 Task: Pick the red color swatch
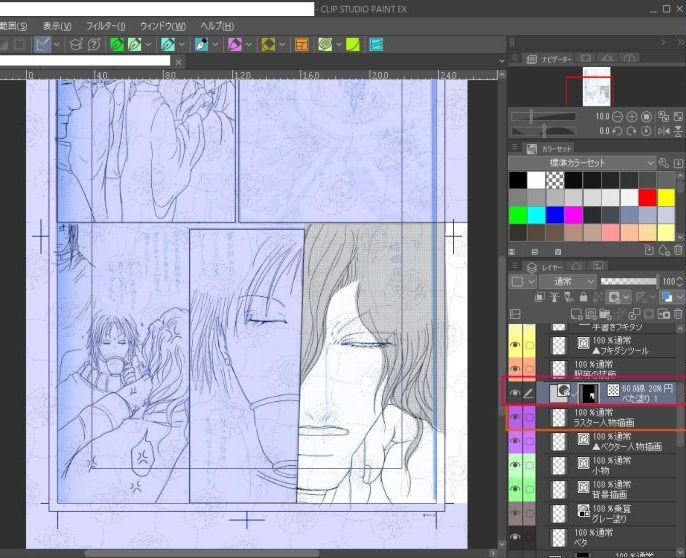click(646, 197)
